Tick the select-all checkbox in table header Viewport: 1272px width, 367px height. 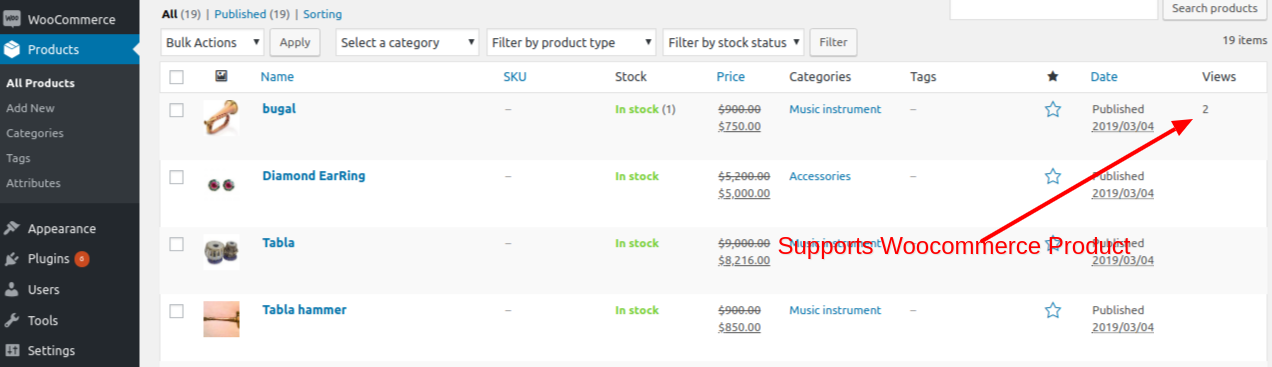coord(177,77)
